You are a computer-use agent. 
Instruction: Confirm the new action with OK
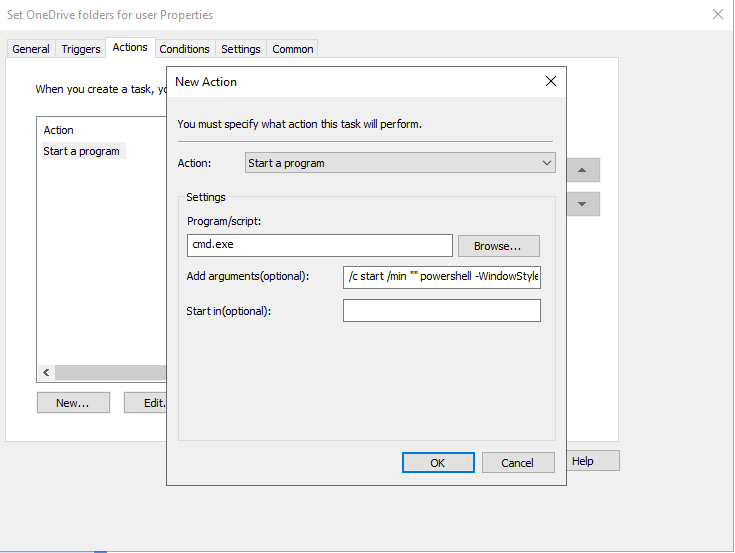pos(438,463)
